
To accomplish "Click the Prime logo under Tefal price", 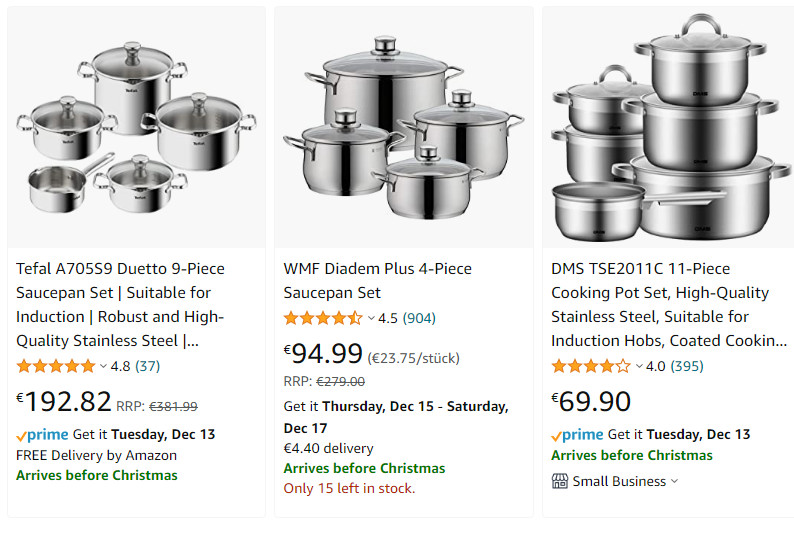I will tap(42, 435).
